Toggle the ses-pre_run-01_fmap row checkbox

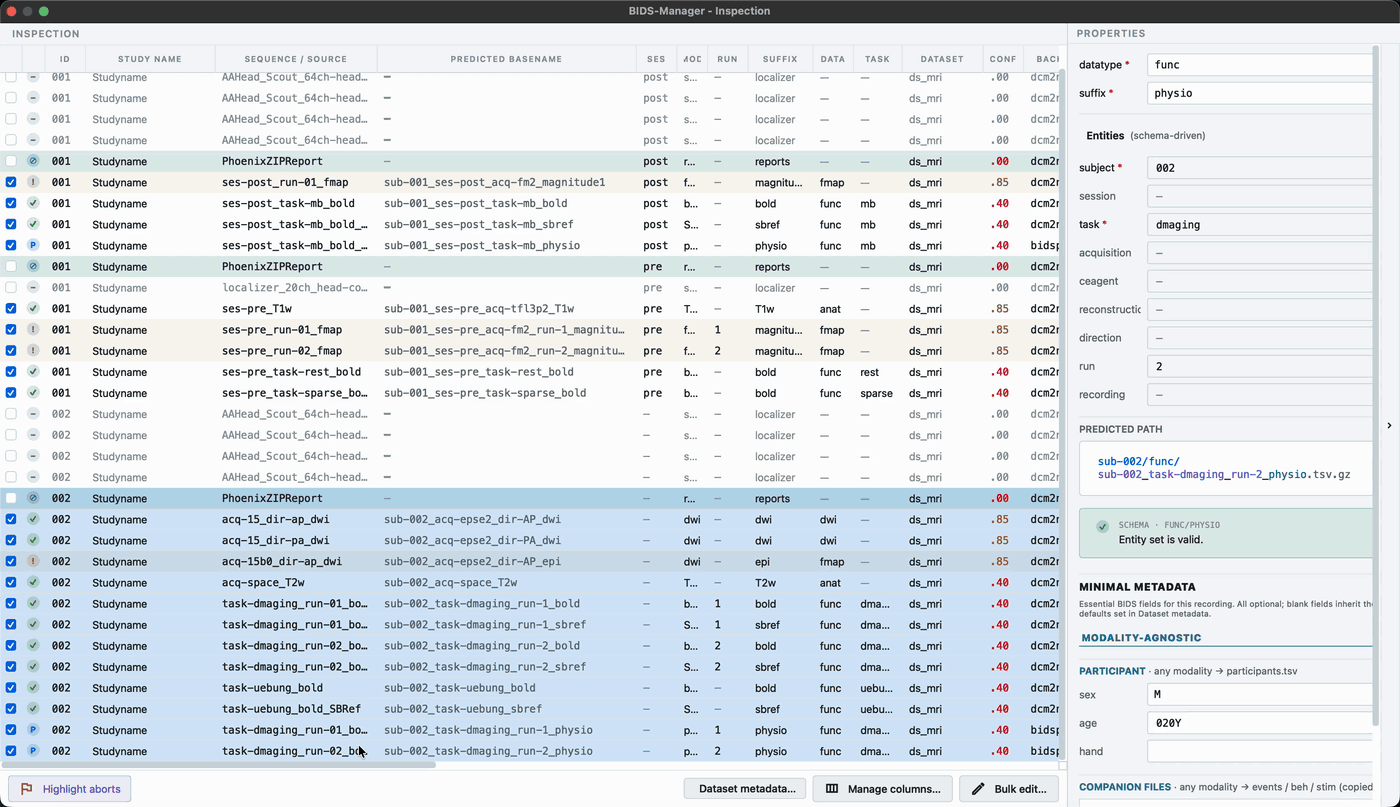point(11,330)
